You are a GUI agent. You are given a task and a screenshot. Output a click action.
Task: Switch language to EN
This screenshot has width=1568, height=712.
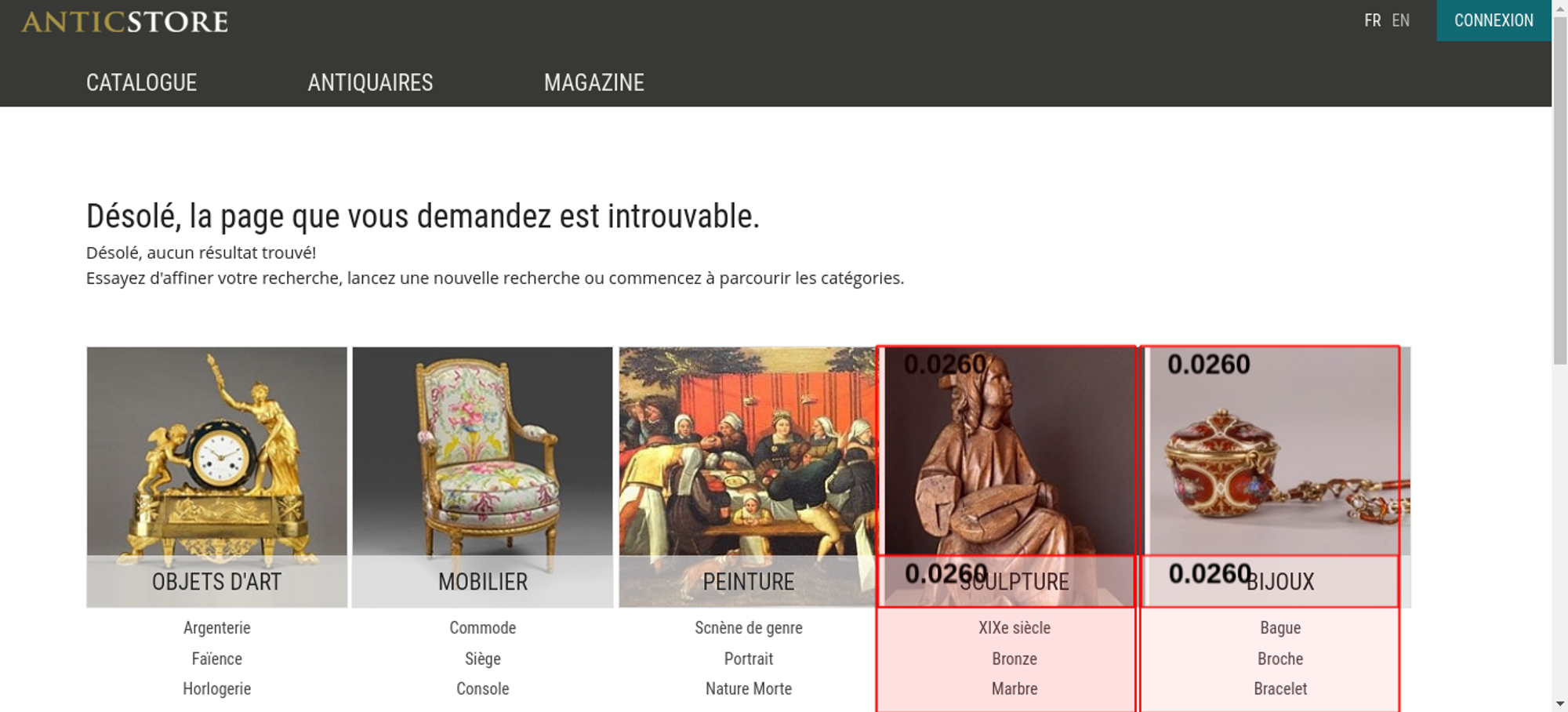(x=1401, y=20)
